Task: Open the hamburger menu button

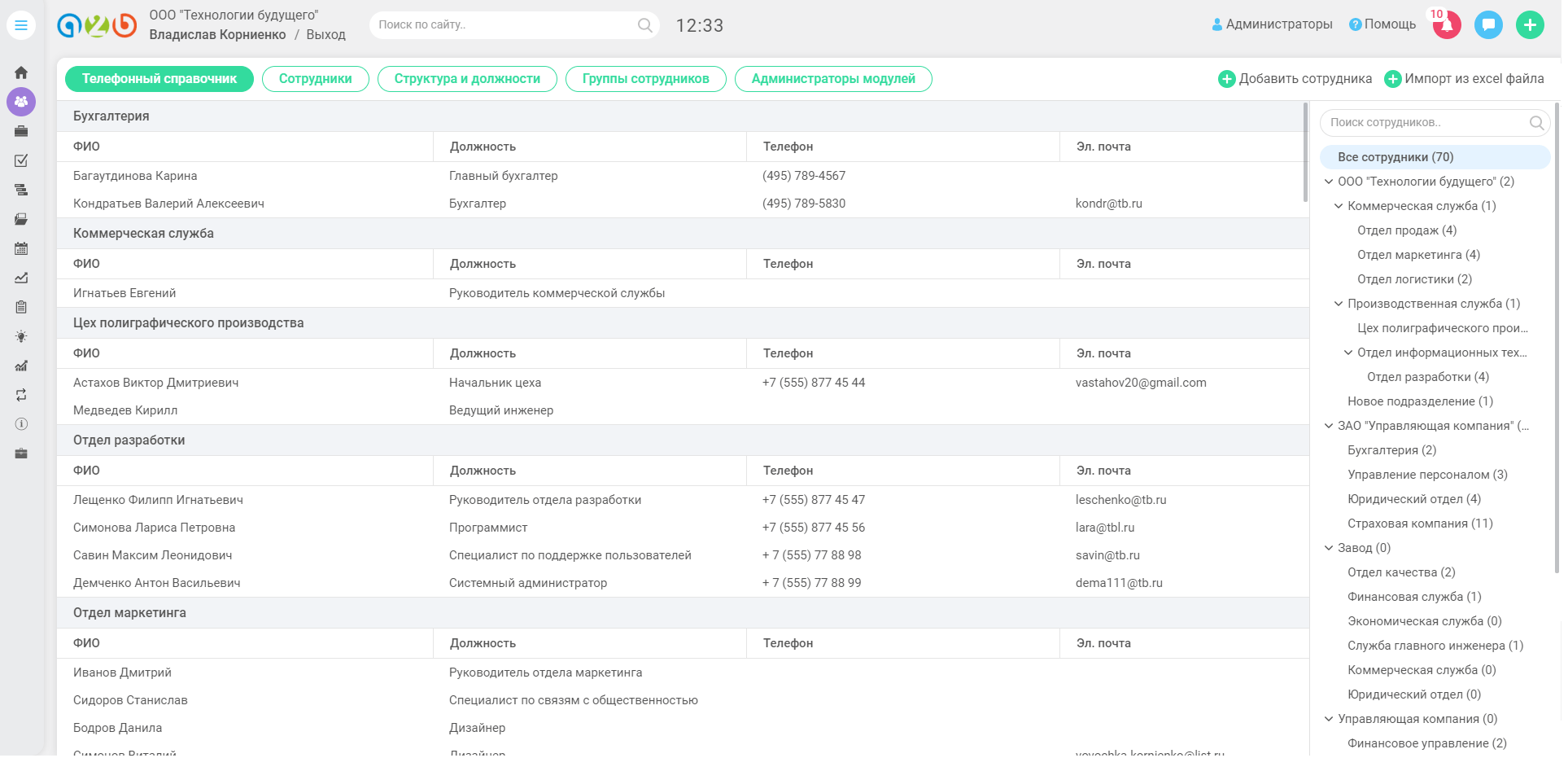Action: click(21, 25)
